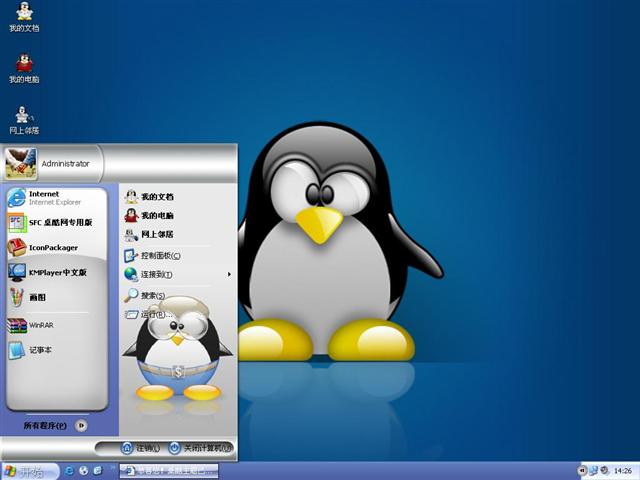The height and width of the screenshot is (480, 640).
Task: Expand 连接到(T) submenu arrow
Action: (x=229, y=274)
